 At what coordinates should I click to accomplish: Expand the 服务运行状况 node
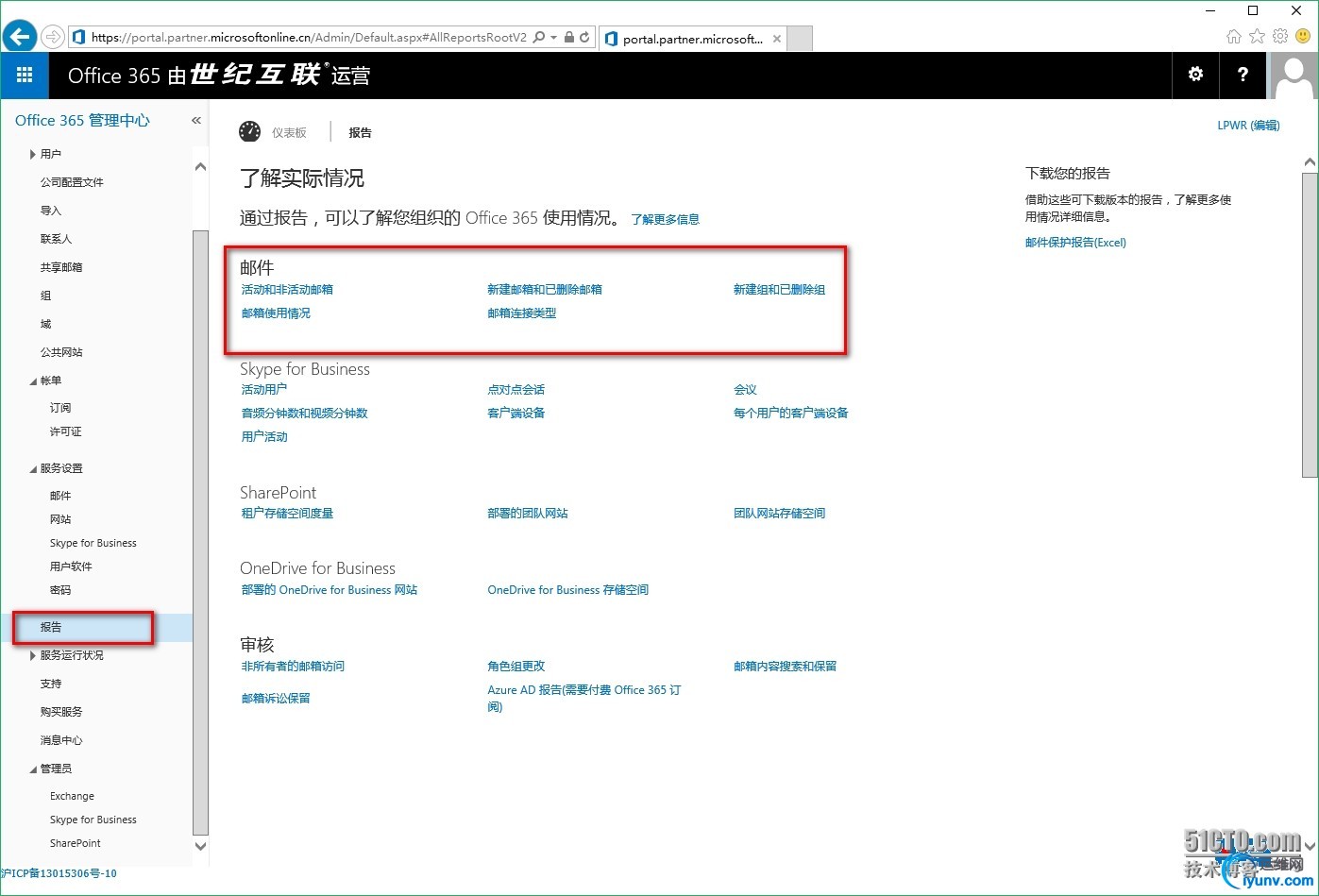tap(32, 655)
